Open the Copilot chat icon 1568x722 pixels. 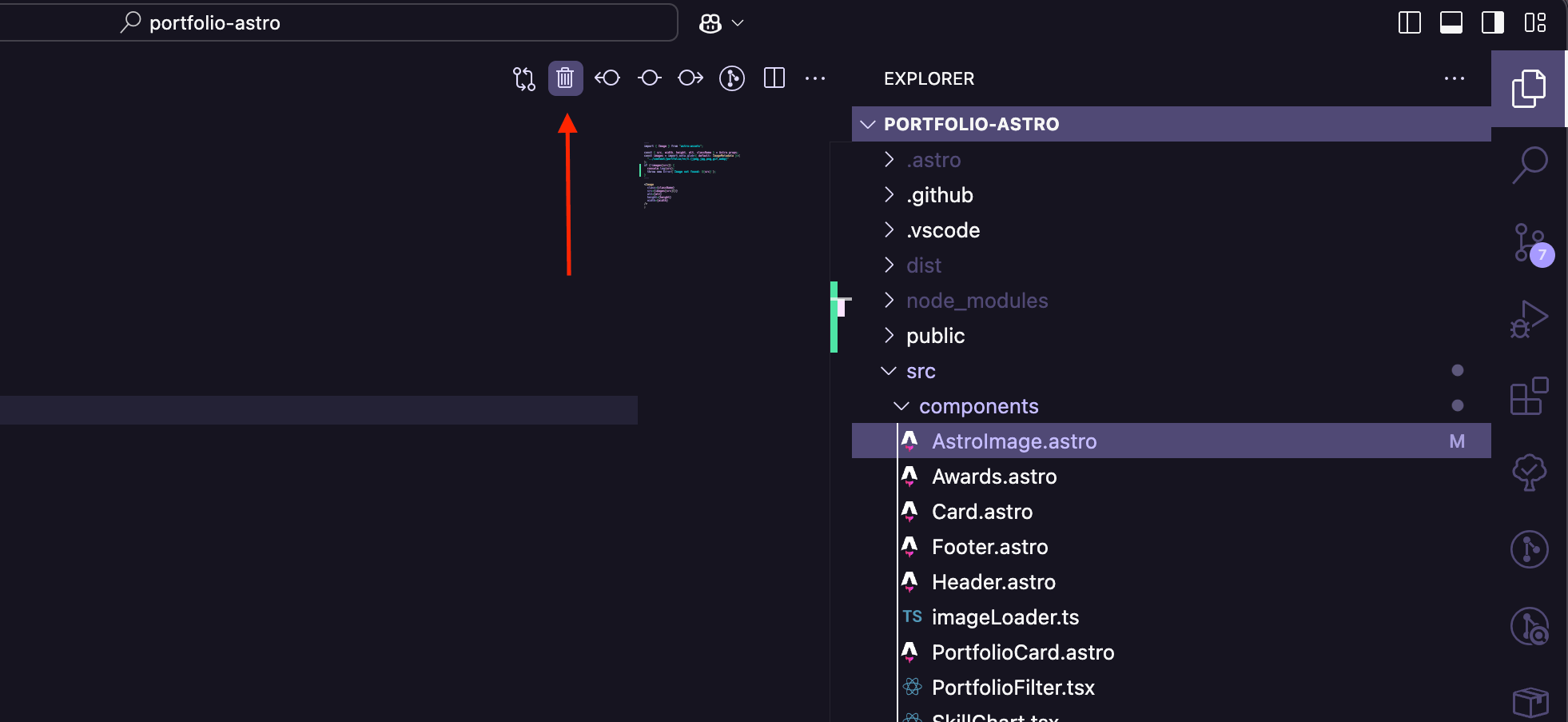point(710,23)
